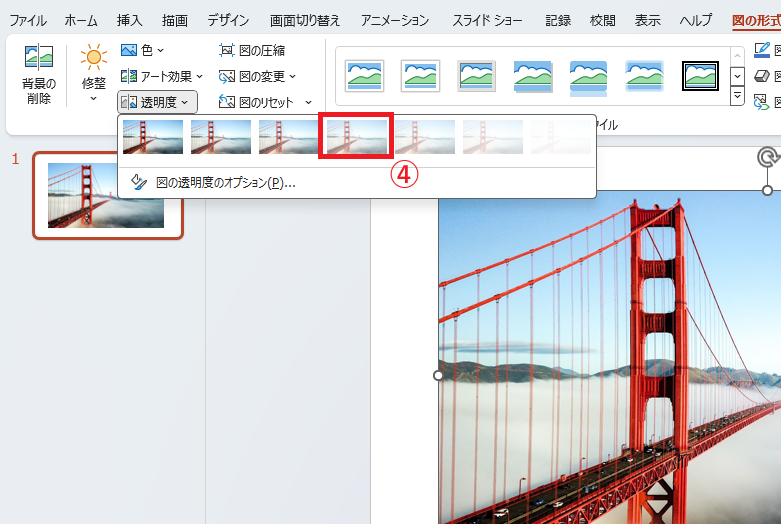Collapse the 透明度 dropdown button
Viewport: 781px width, 524px height.
pos(157,102)
